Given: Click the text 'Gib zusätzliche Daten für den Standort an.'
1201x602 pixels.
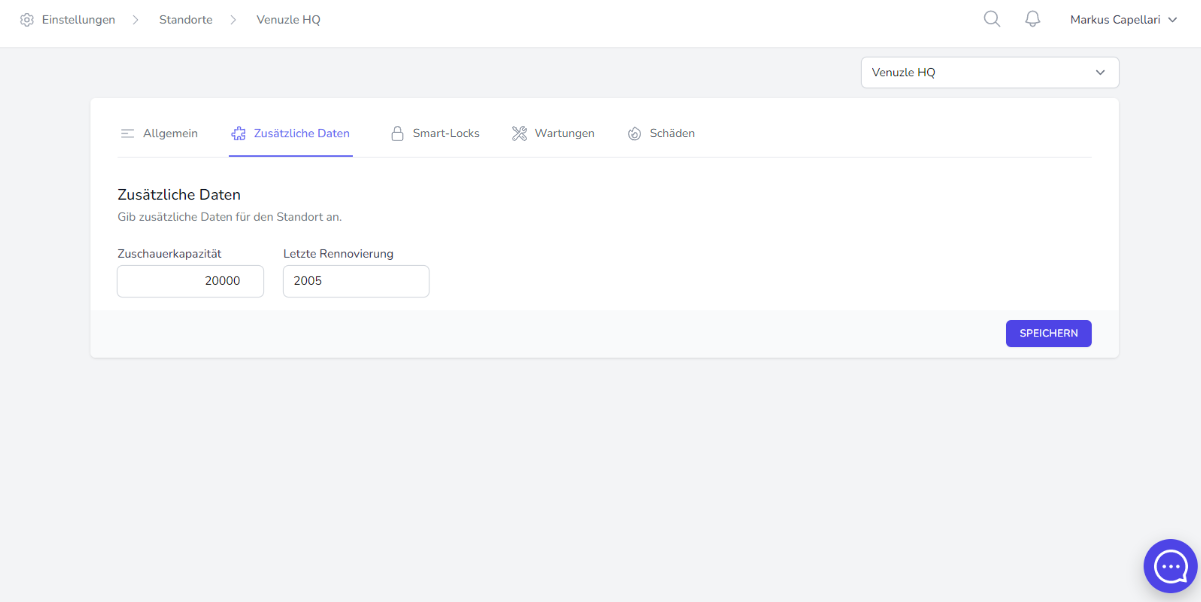Looking at the screenshot, I should [x=229, y=216].
